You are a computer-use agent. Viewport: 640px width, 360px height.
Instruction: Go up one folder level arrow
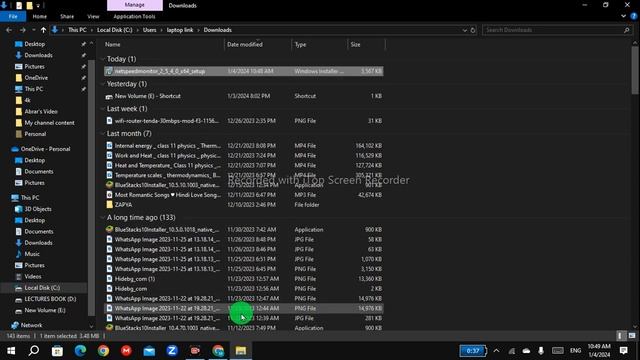pyautogui.click(x=43, y=30)
